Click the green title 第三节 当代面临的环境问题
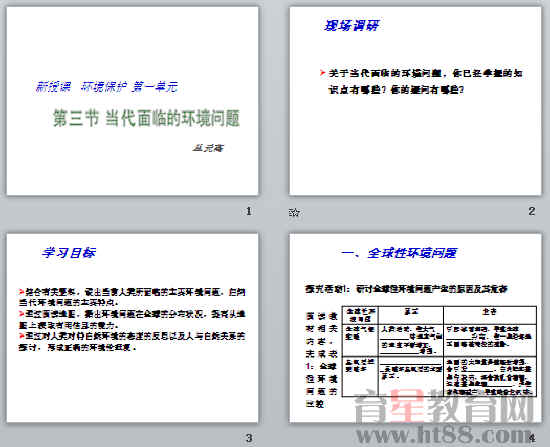550x447 pixels. tap(147, 118)
